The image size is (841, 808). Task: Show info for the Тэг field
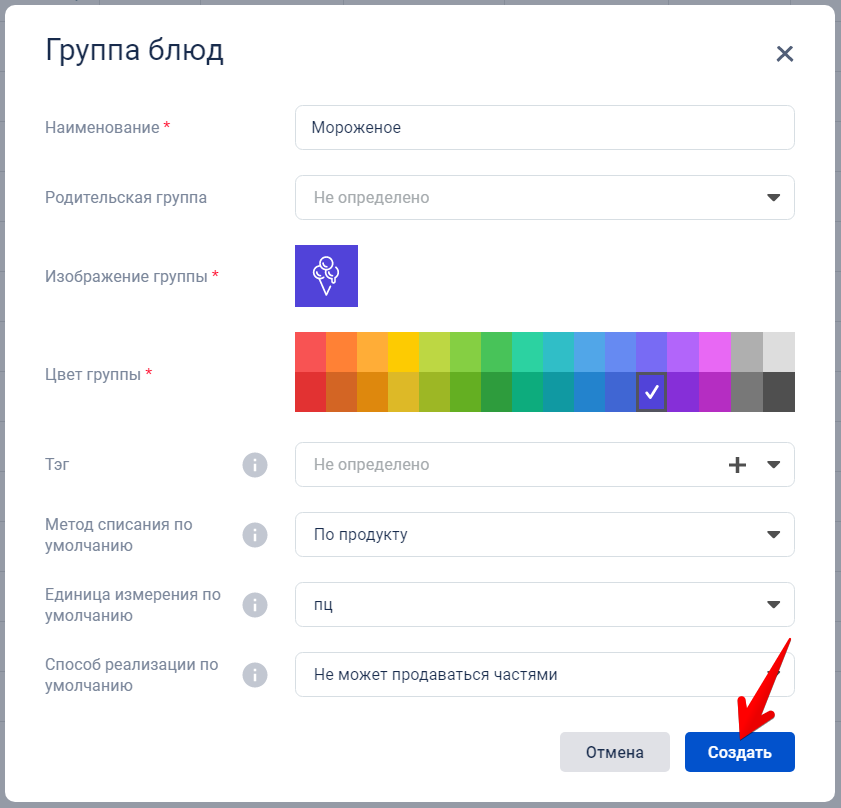coord(255,465)
